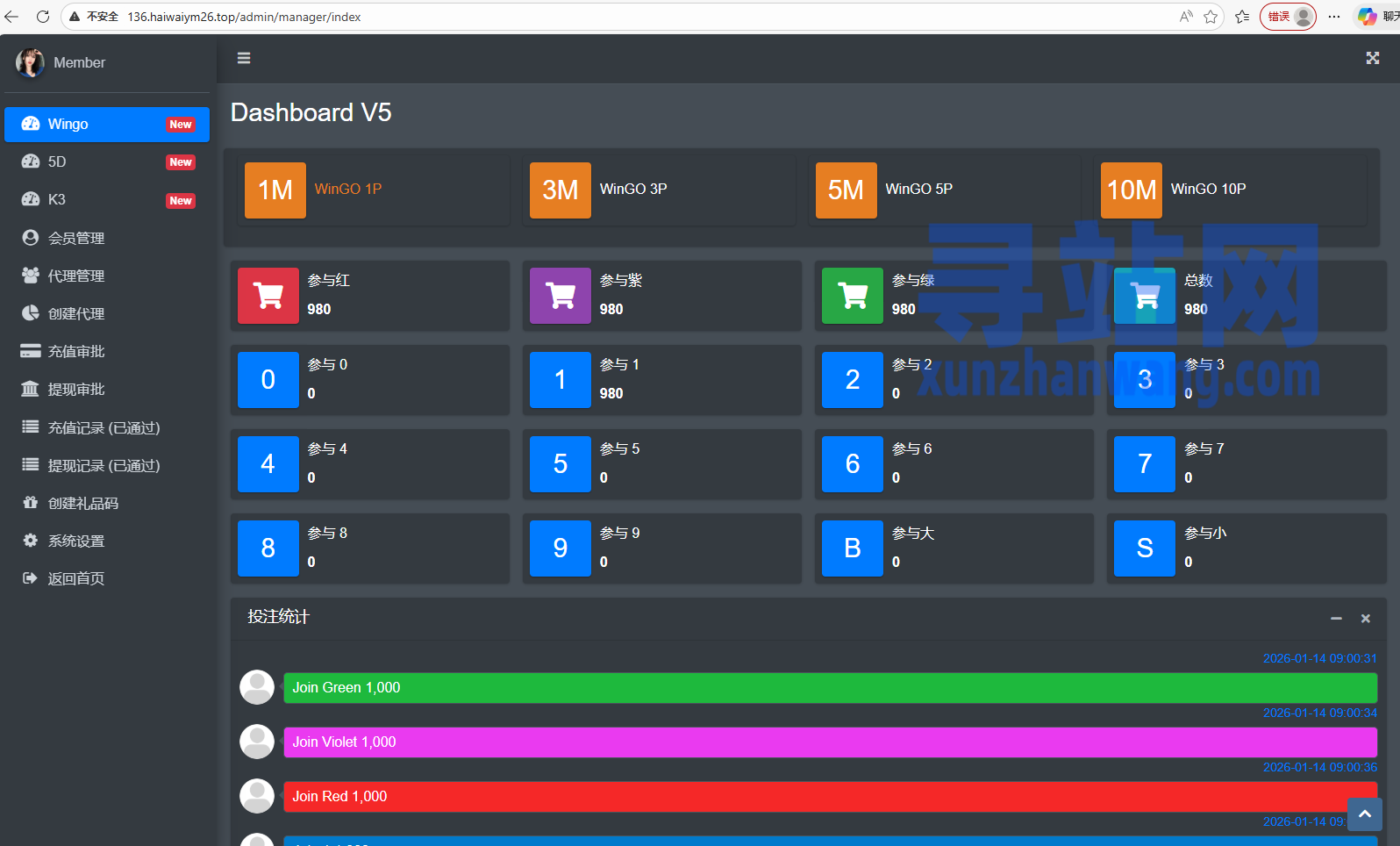Toggle the hamburger sidebar menu
Viewport: 1400px width, 846px height.
[x=244, y=58]
